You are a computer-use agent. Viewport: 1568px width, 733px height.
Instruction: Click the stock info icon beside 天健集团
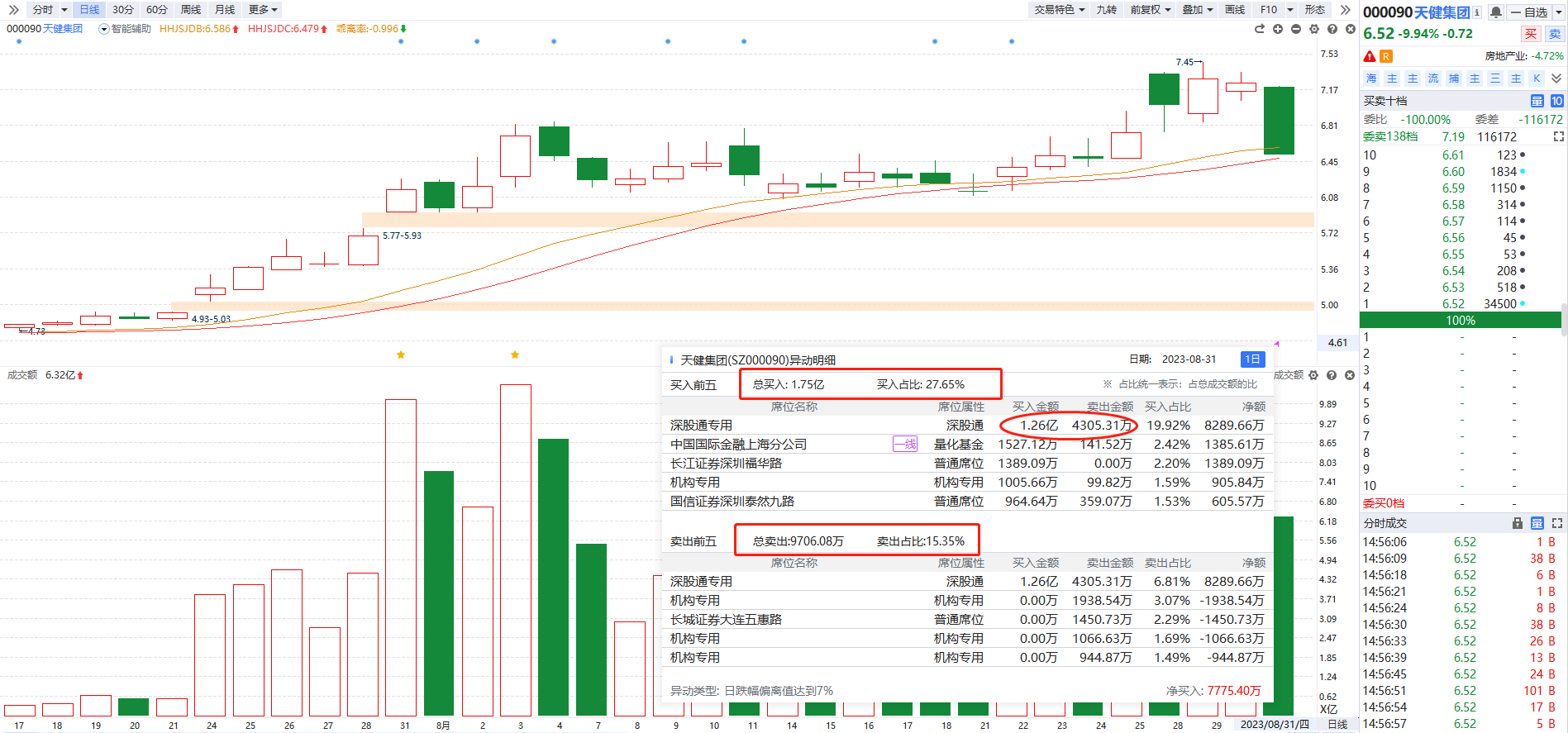click(1477, 12)
